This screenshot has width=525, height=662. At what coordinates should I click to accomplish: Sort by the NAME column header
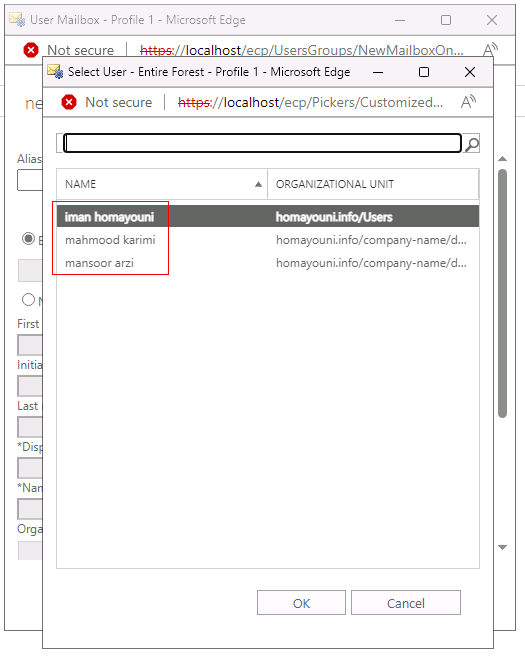tap(162, 184)
